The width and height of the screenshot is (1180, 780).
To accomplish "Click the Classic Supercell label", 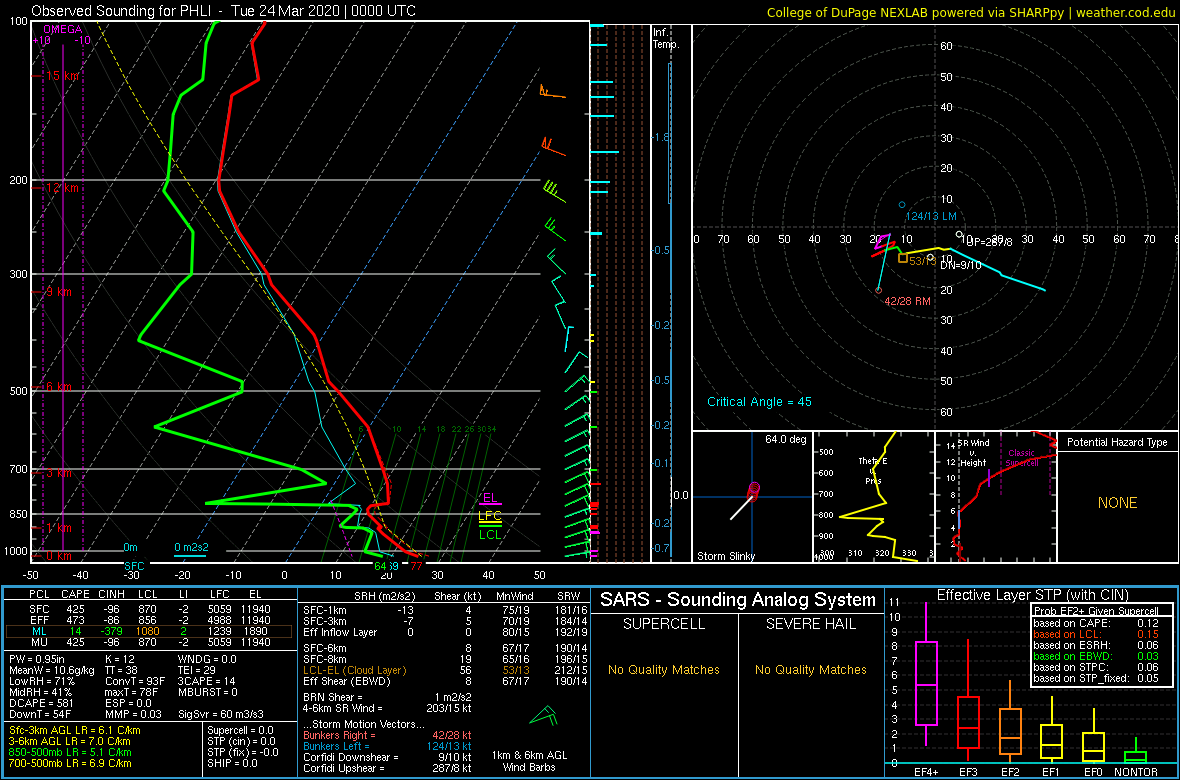I will click(1022, 457).
